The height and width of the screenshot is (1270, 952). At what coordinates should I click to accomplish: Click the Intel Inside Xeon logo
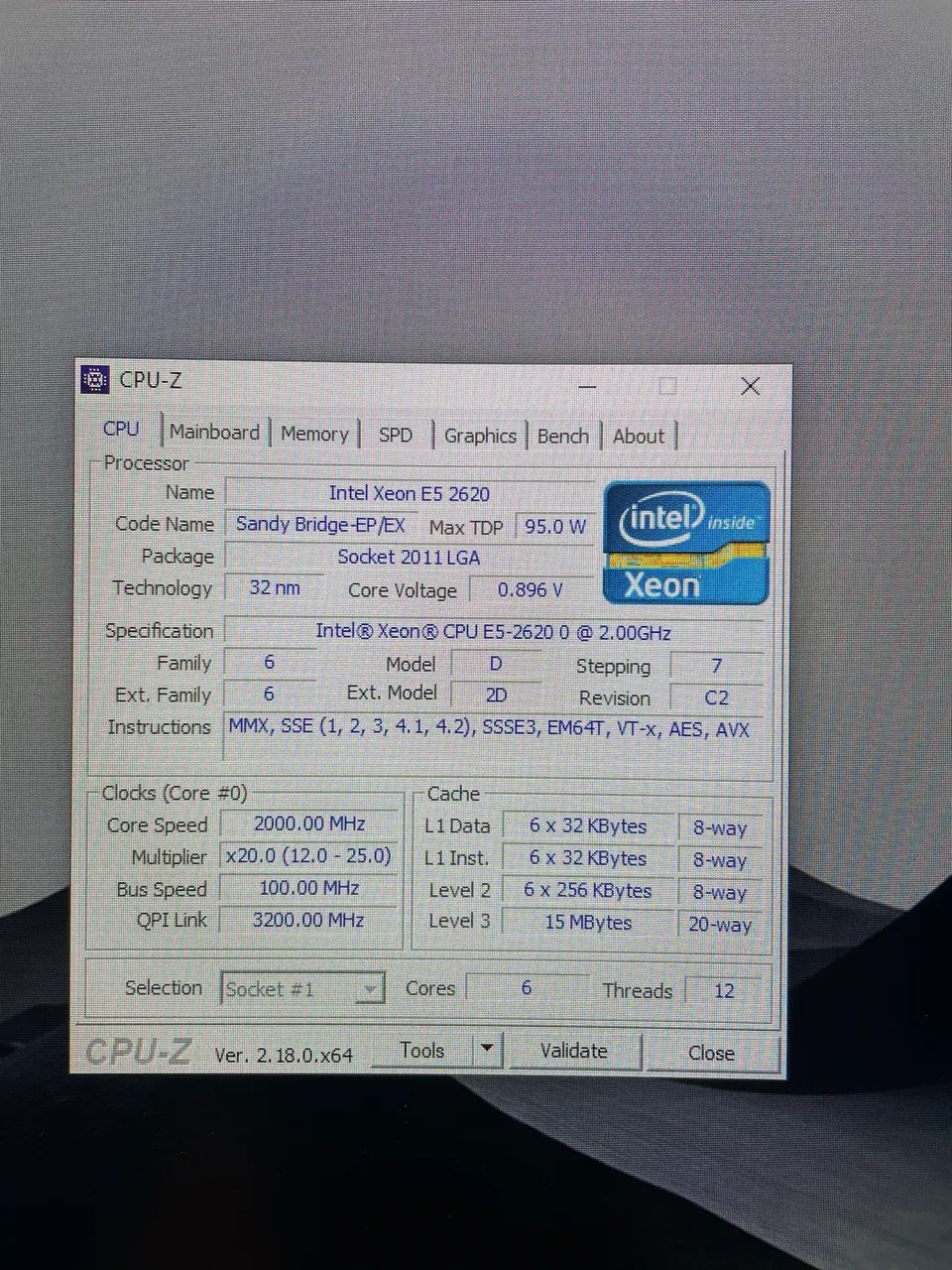pyautogui.click(x=687, y=543)
